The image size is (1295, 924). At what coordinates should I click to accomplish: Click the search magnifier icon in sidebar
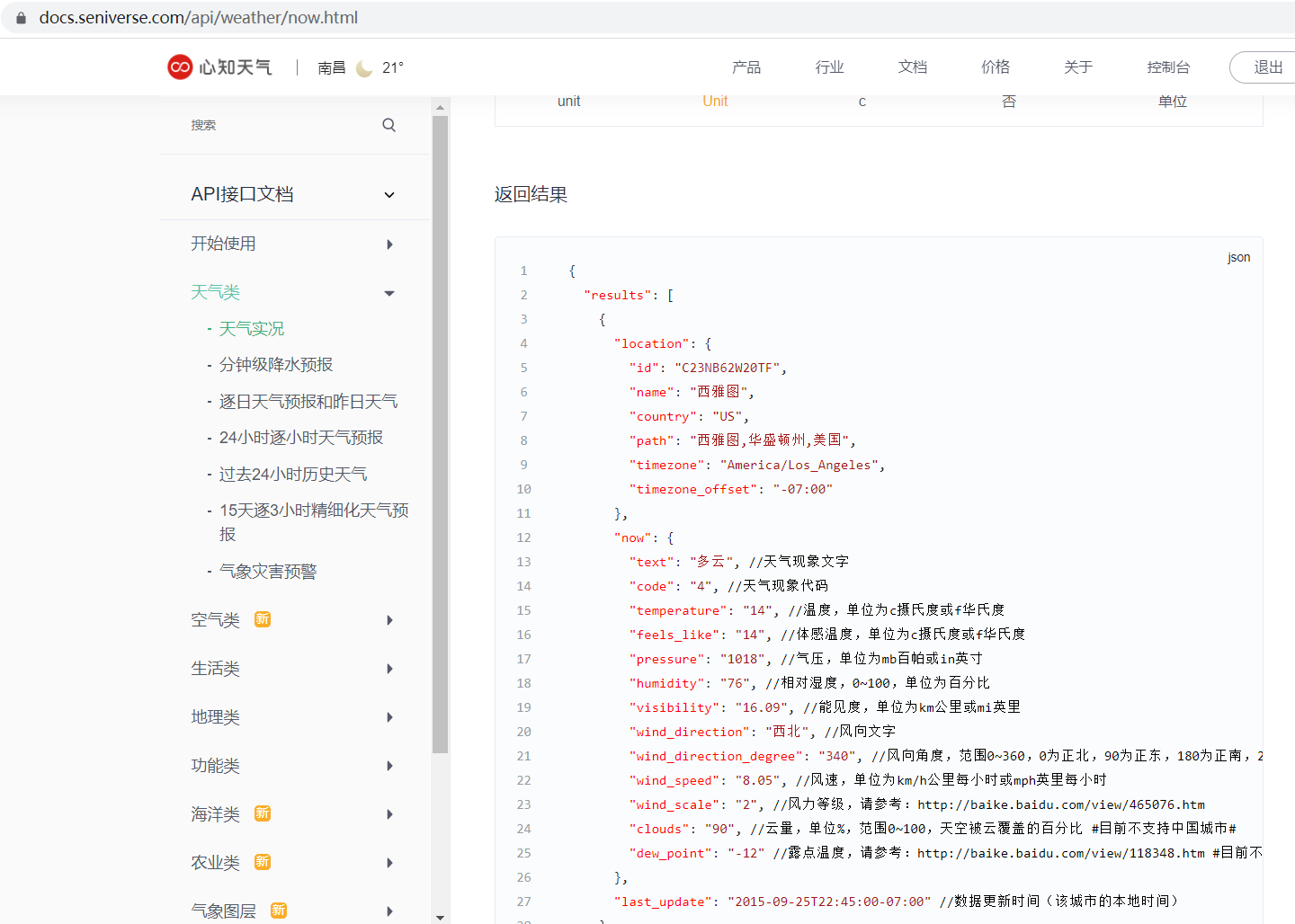[388, 125]
